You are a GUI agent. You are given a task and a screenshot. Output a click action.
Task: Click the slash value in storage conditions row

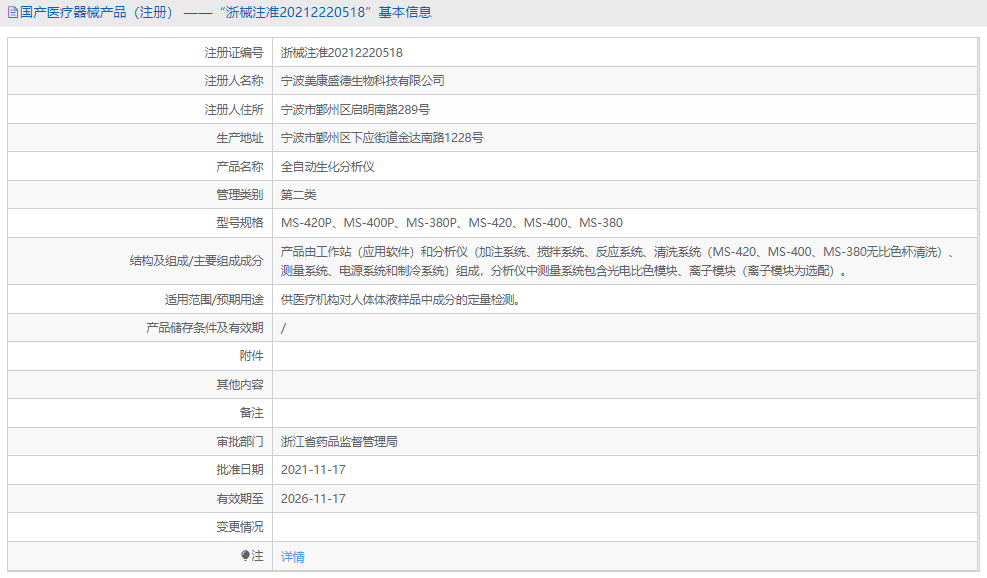283,328
